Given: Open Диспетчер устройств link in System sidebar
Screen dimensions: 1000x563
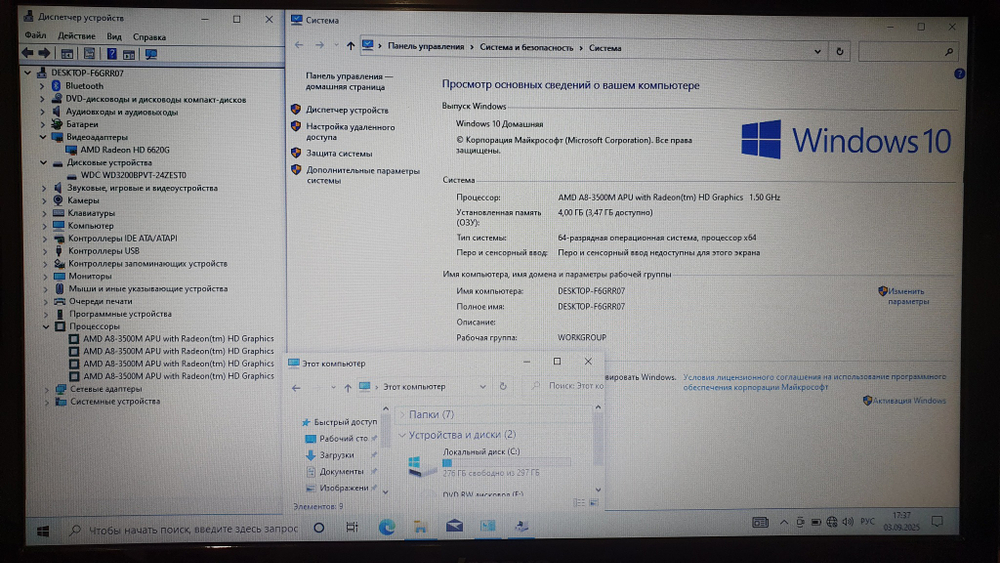Looking at the screenshot, I should coord(347,110).
